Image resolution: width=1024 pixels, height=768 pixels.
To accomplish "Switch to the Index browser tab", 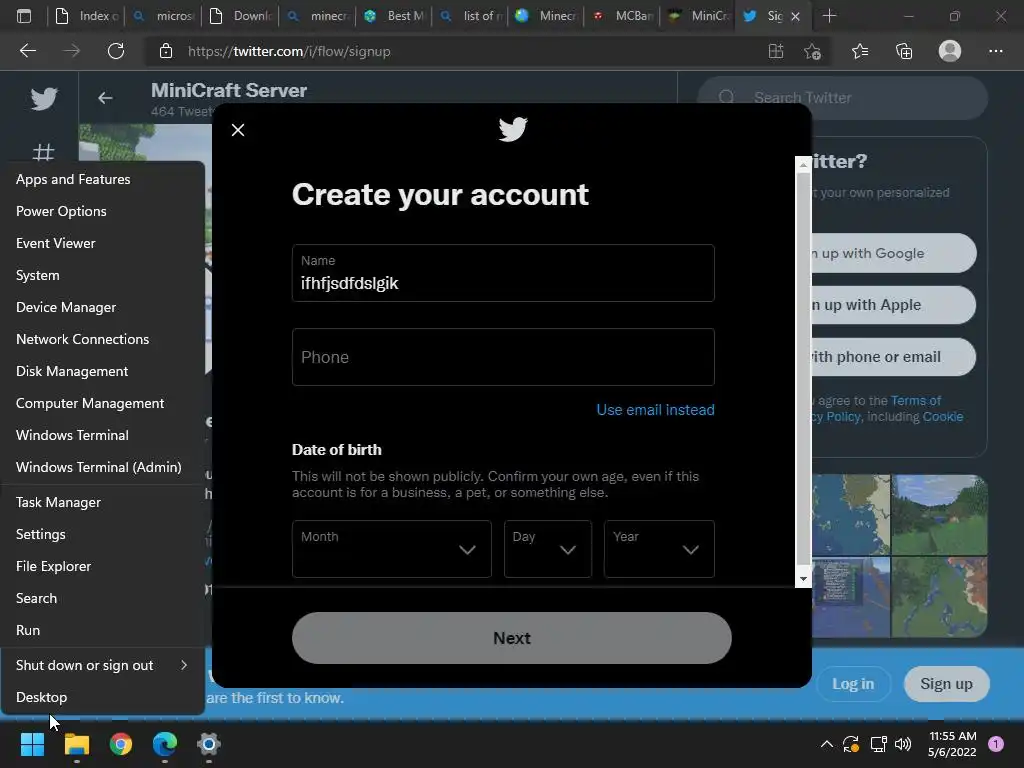I will pos(87,16).
